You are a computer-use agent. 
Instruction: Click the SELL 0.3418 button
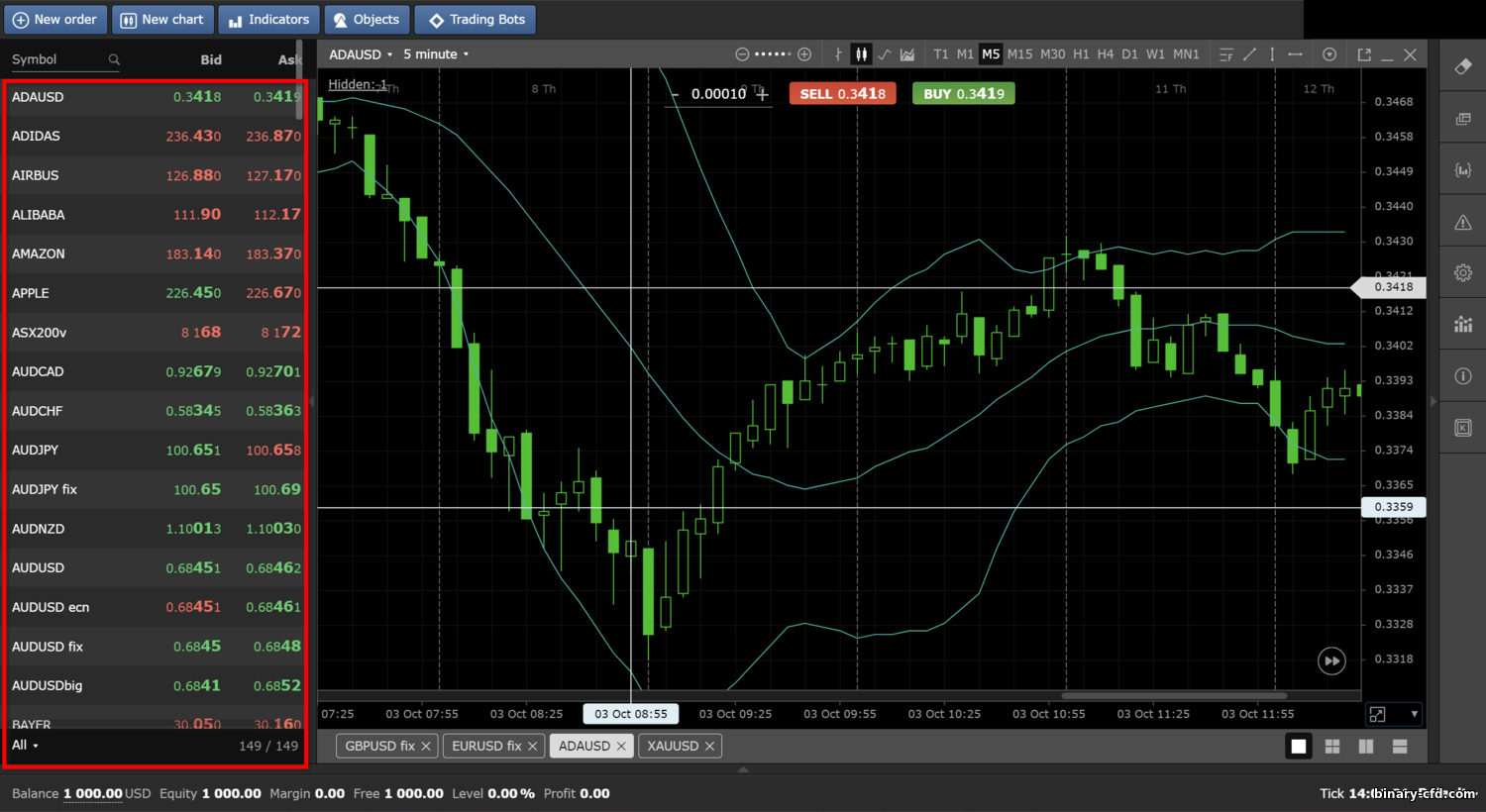pos(843,93)
